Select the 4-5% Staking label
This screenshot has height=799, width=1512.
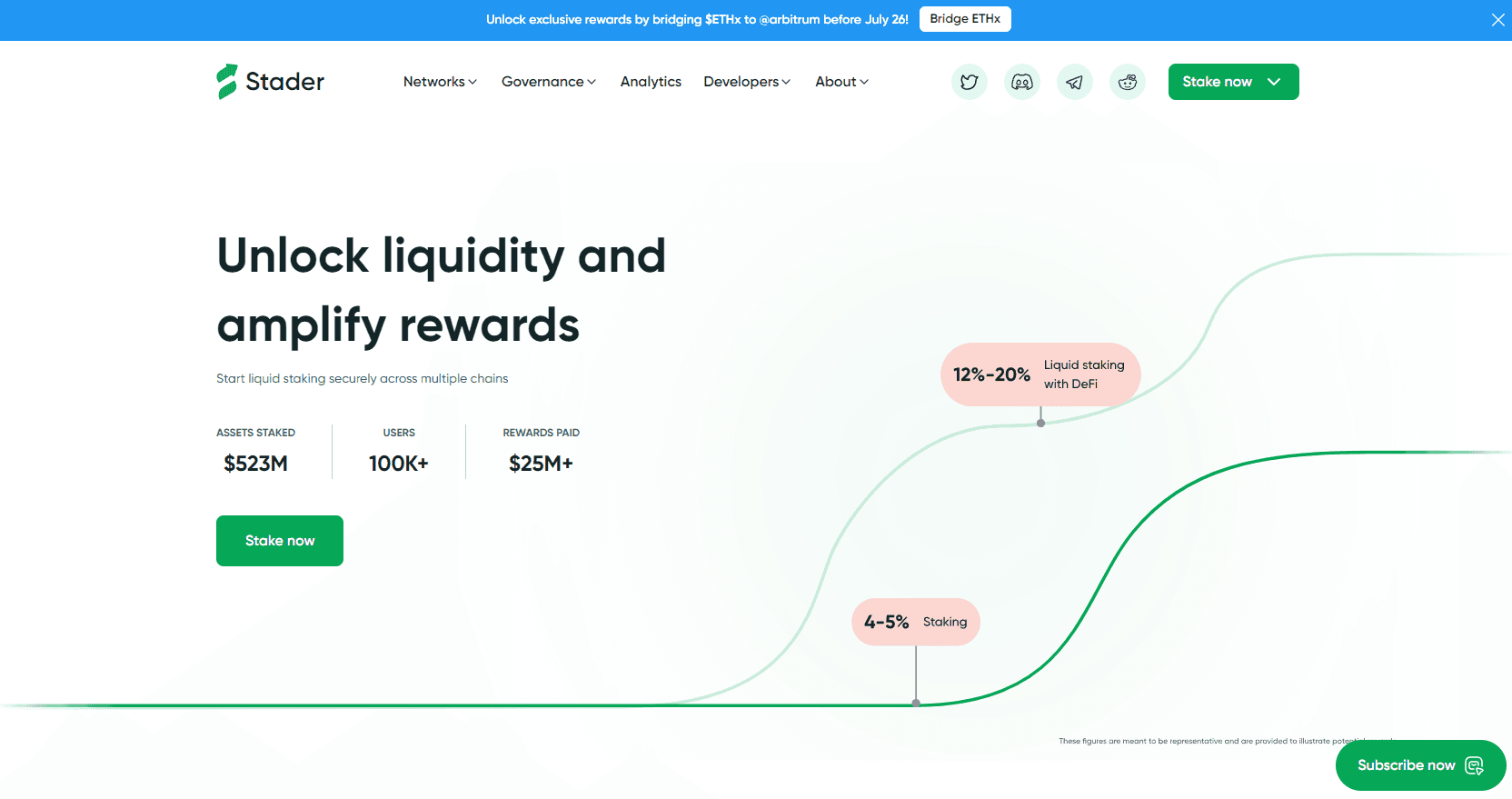[916, 622]
